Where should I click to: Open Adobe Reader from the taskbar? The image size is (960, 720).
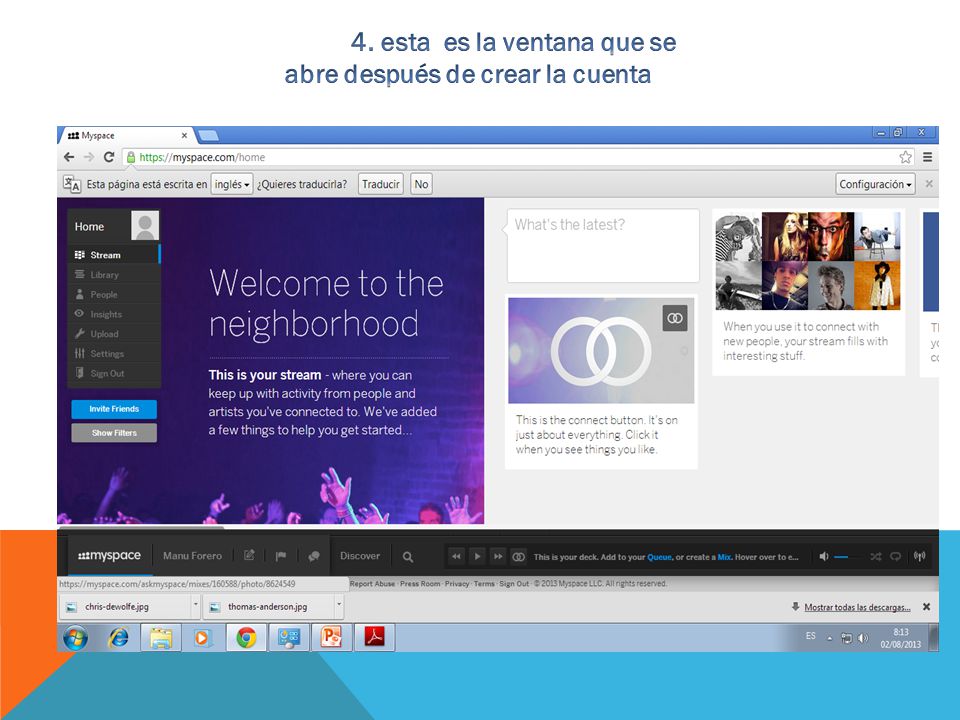click(374, 638)
